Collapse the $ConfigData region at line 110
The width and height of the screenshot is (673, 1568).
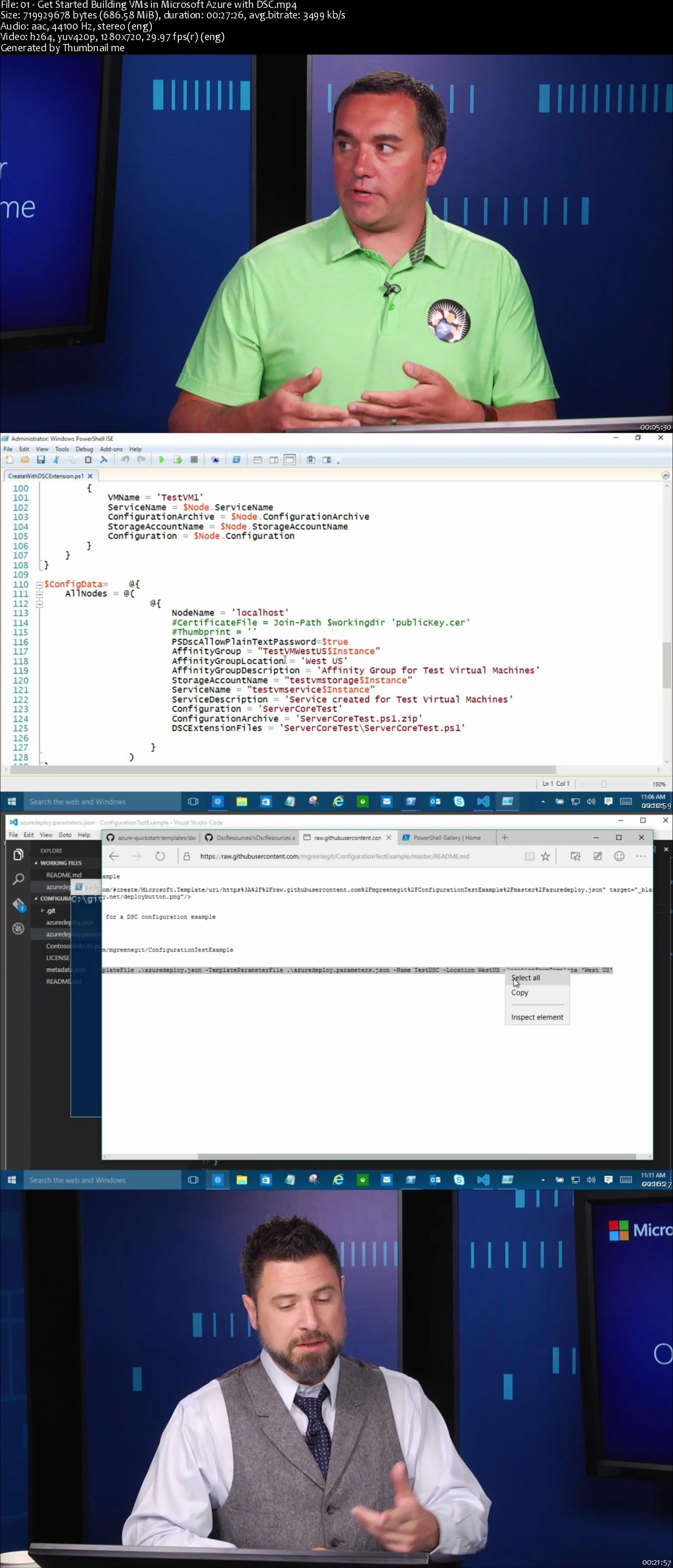(x=39, y=585)
